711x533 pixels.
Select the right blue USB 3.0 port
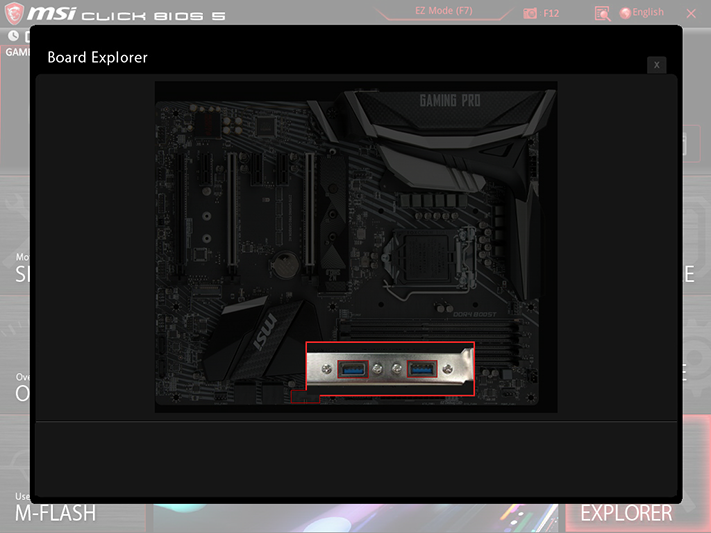(422, 369)
